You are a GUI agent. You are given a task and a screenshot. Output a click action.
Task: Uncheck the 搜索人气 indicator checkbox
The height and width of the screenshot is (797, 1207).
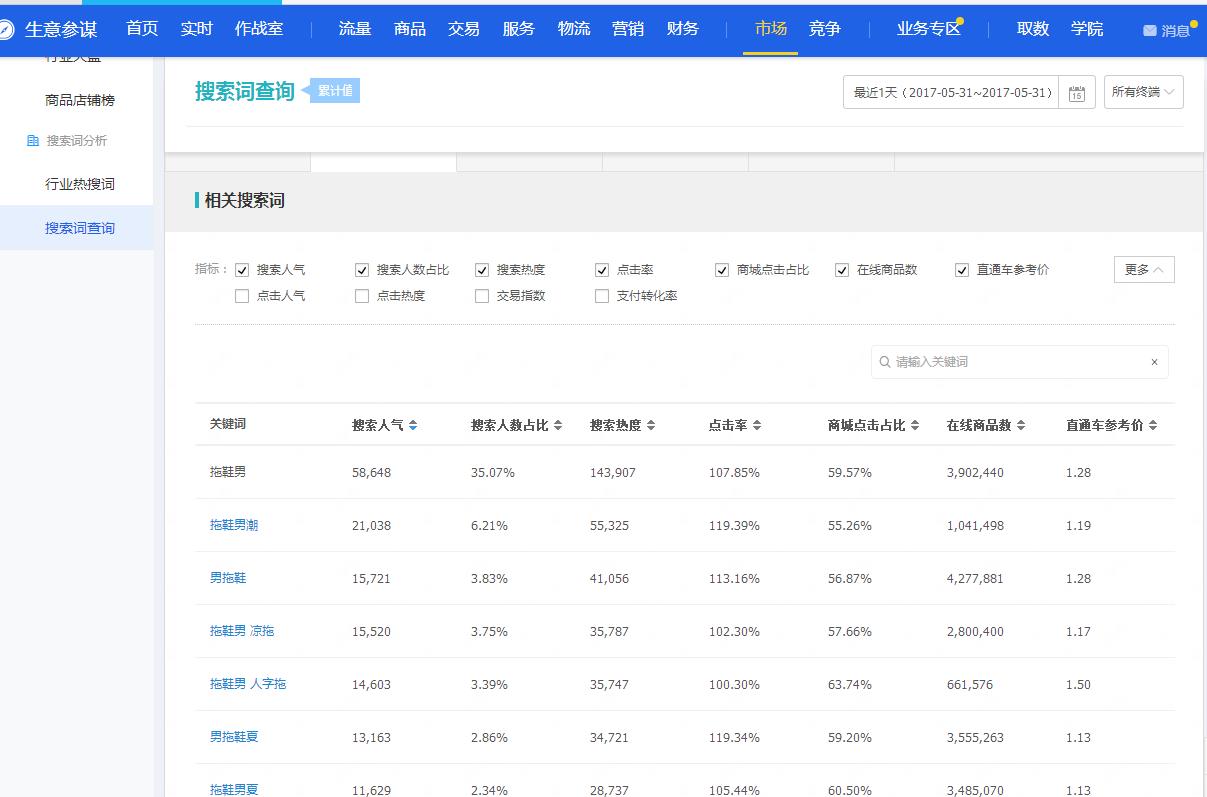click(x=242, y=270)
